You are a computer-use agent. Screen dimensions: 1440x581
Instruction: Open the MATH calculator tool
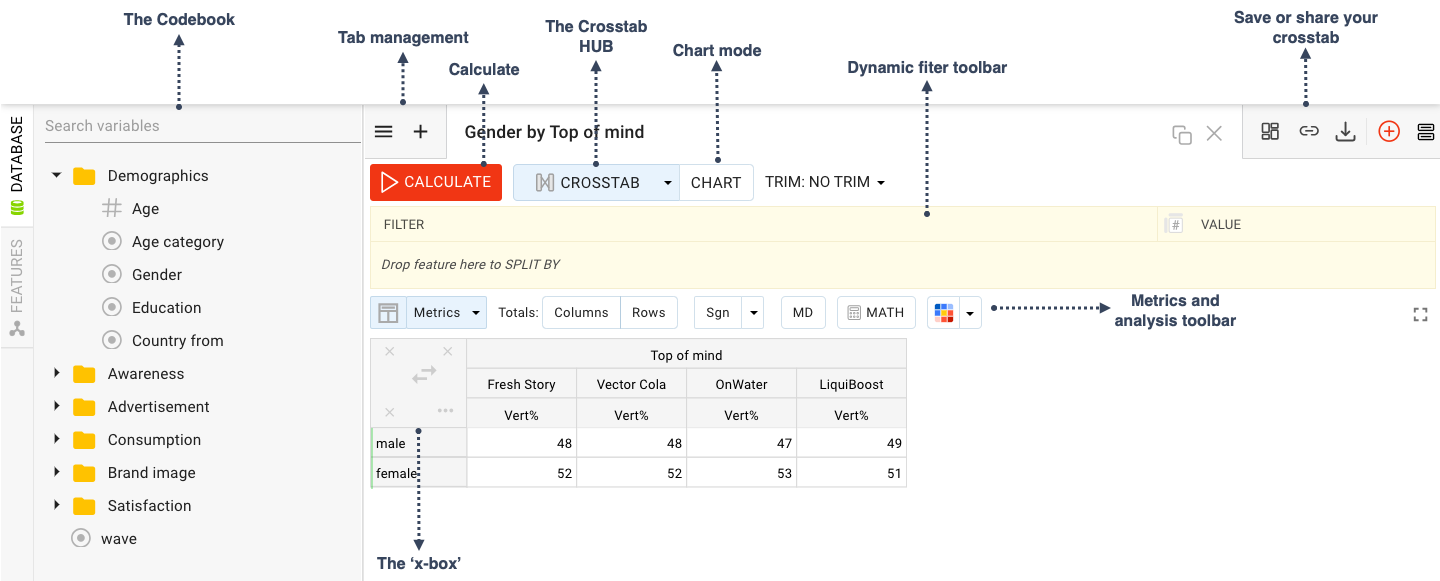875,312
